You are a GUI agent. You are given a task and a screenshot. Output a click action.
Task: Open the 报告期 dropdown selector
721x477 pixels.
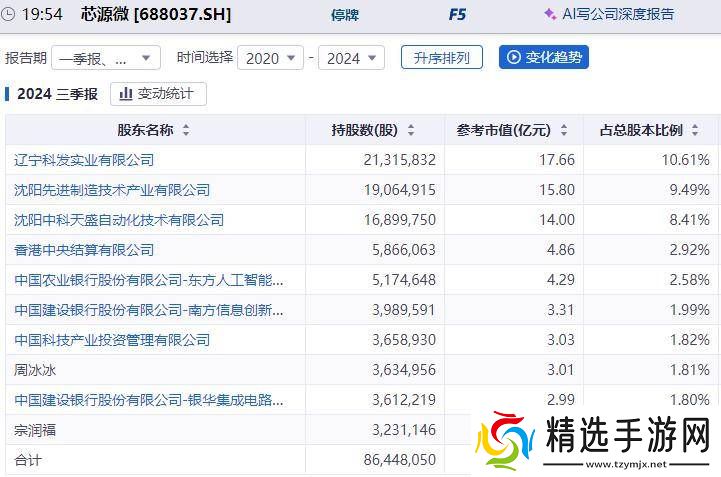click(106, 58)
